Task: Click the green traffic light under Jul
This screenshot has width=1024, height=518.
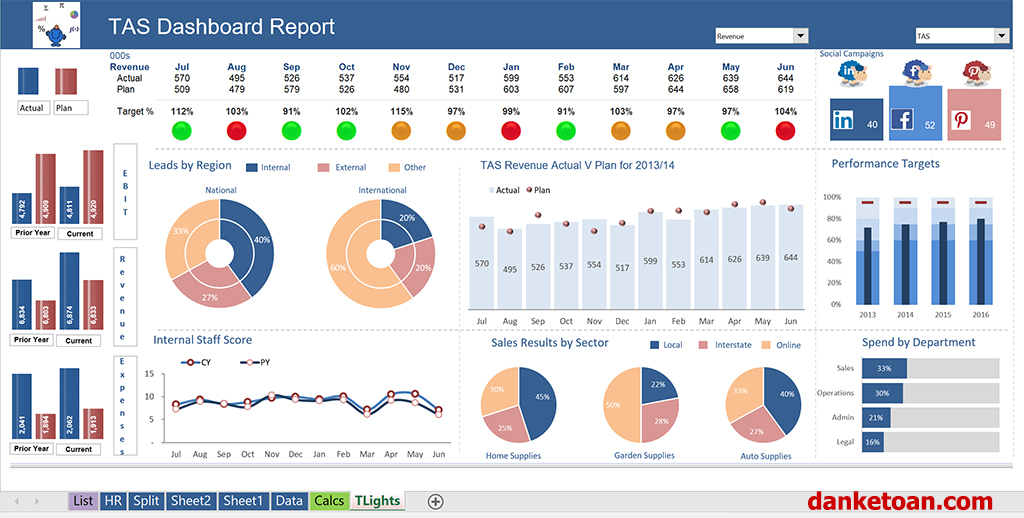Action: click(182, 131)
